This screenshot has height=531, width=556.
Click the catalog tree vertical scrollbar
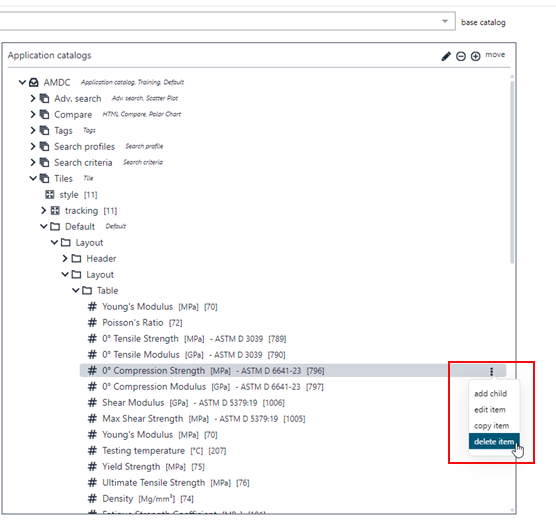(x=512, y=172)
